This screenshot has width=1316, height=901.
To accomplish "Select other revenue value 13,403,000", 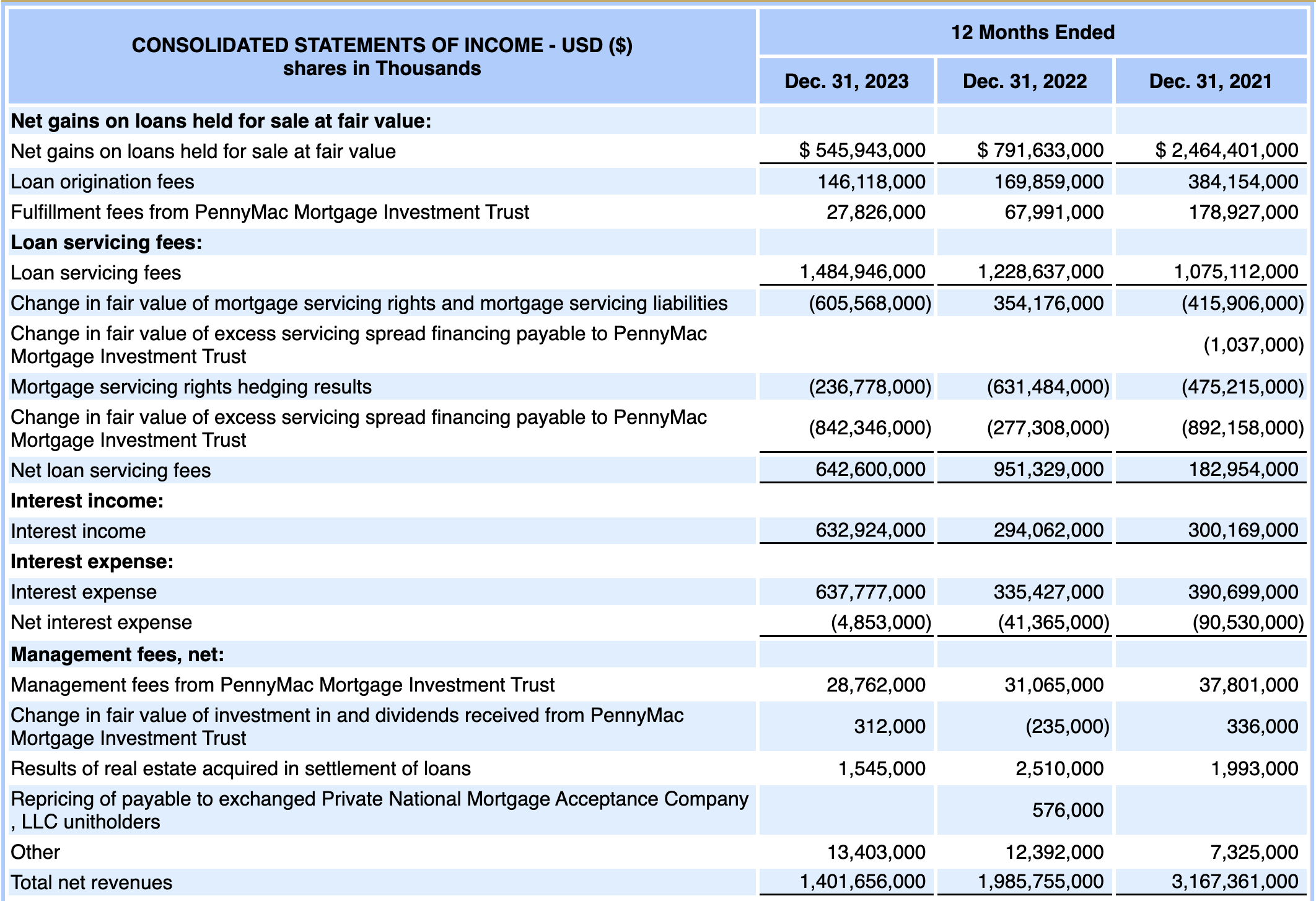I will point(876,852).
